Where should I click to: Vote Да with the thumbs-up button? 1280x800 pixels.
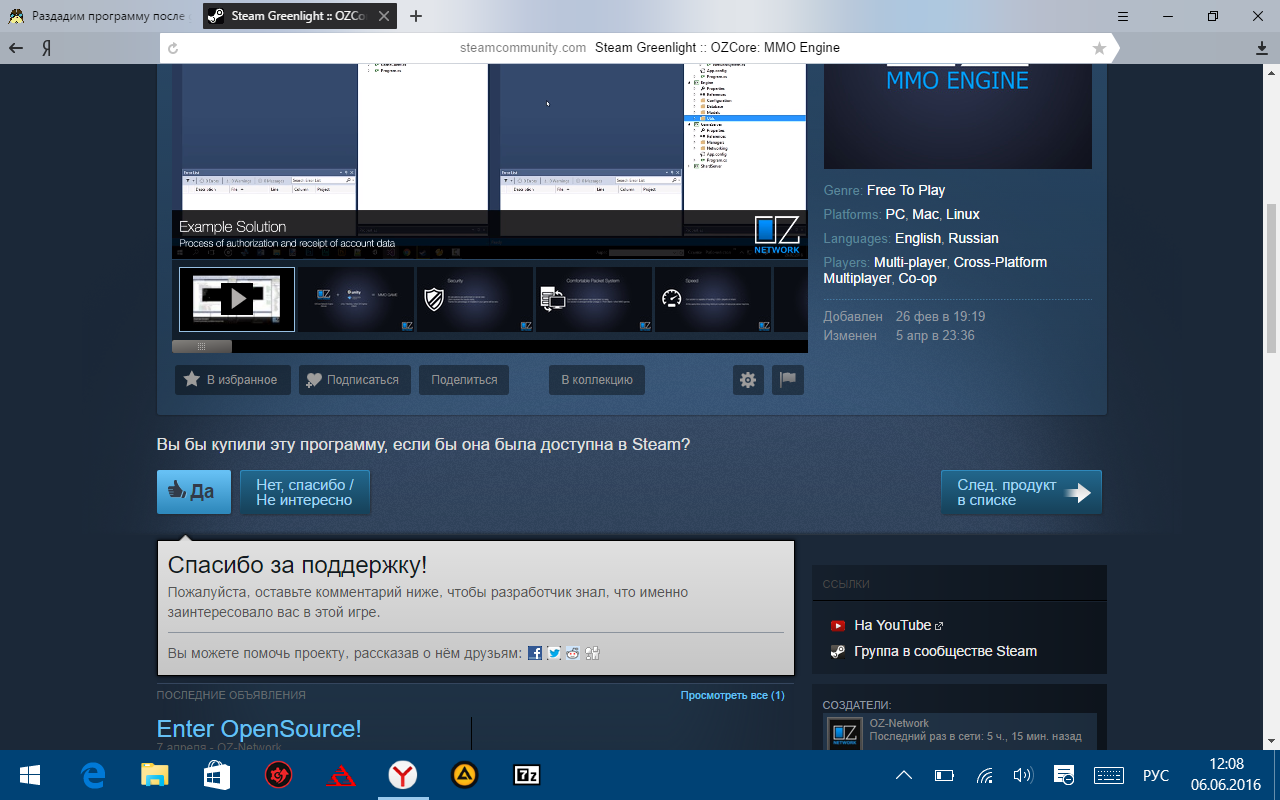194,492
